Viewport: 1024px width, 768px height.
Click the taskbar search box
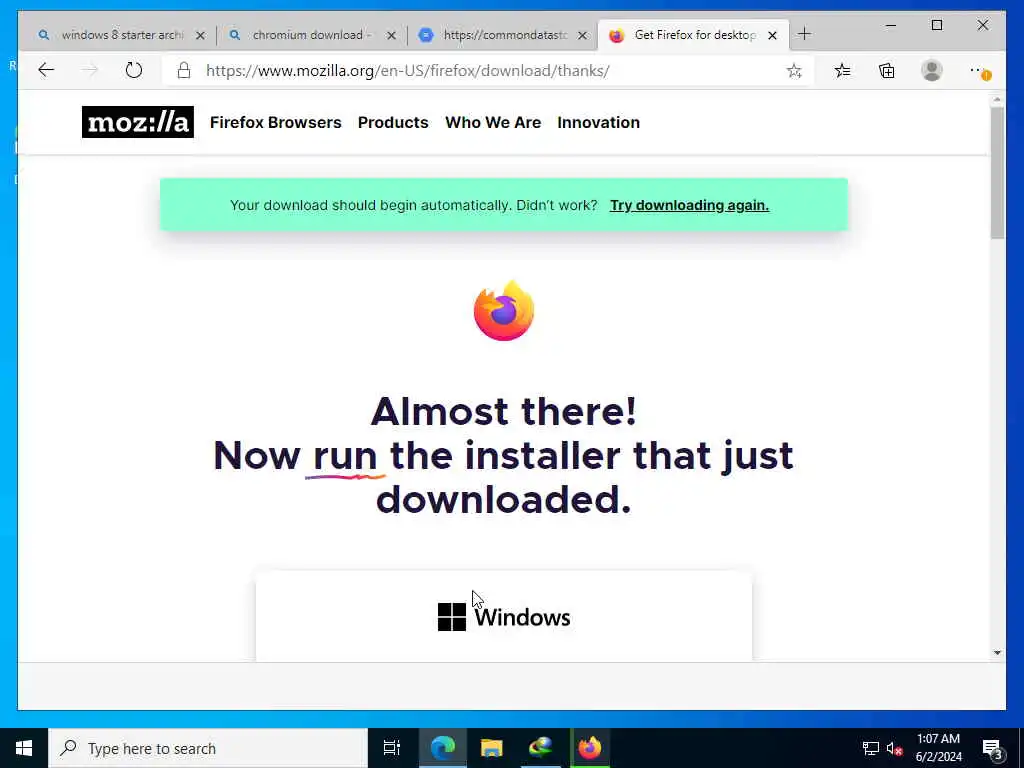coord(208,748)
